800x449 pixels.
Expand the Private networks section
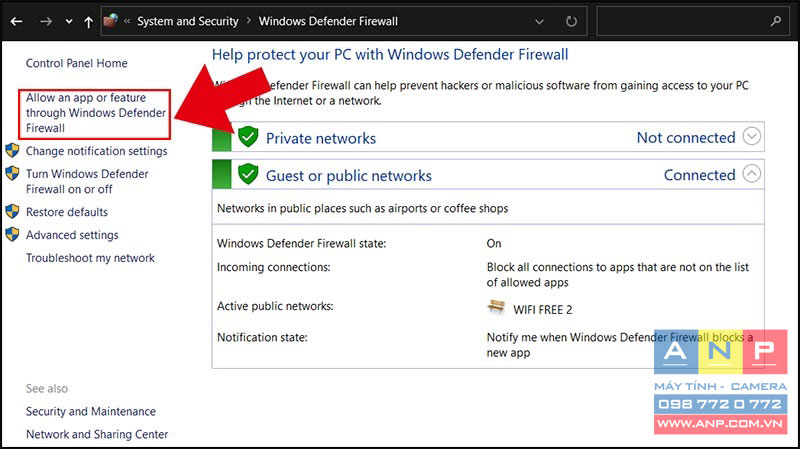752,136
